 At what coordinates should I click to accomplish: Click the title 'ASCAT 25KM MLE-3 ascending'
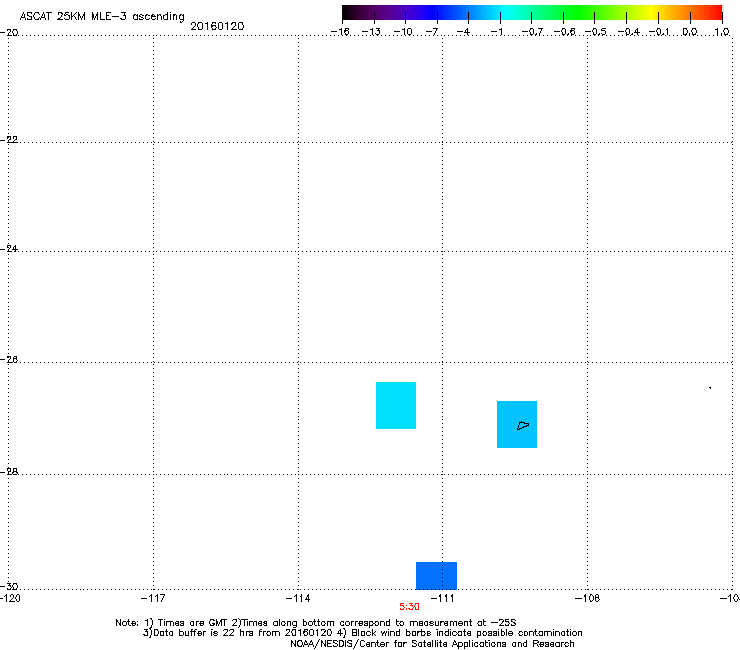tap(102, 16)
